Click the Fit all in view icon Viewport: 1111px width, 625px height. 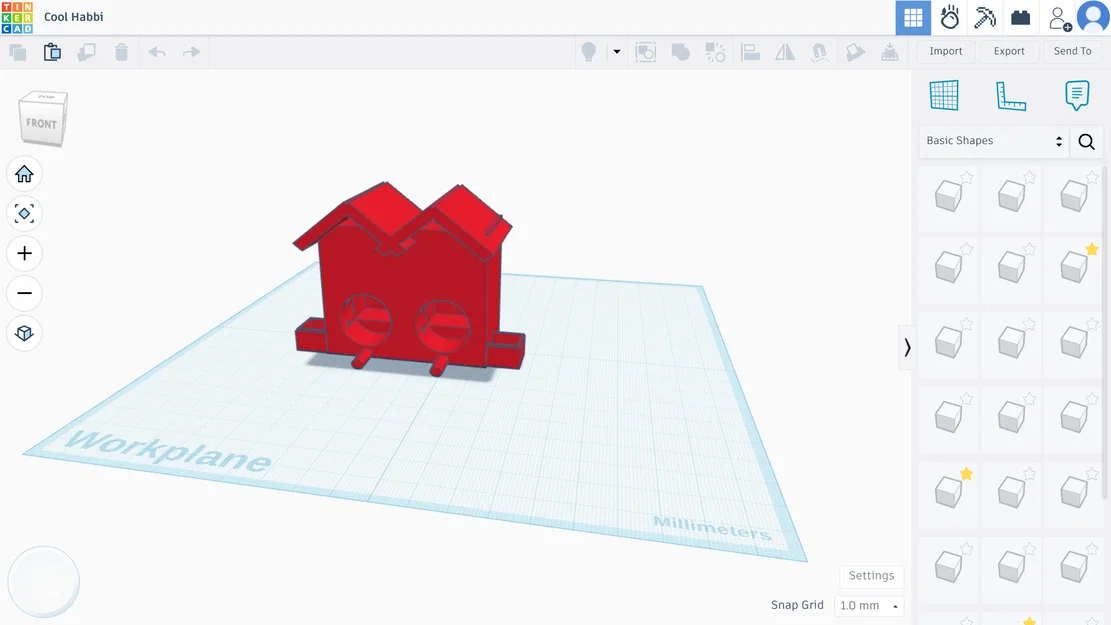(24, 214)
